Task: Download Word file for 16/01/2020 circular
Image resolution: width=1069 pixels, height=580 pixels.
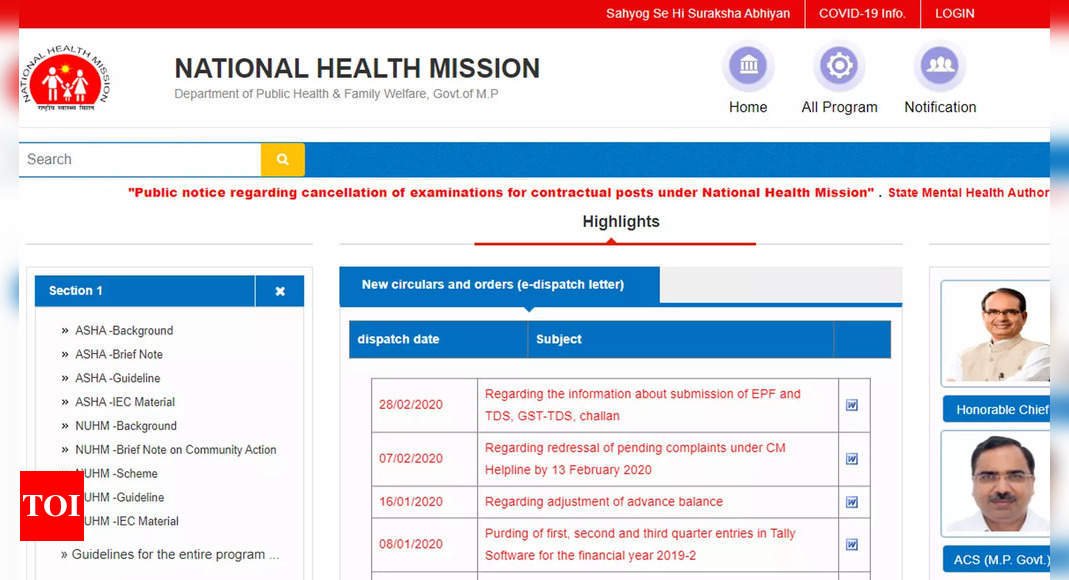Action: tap(852, 502)
